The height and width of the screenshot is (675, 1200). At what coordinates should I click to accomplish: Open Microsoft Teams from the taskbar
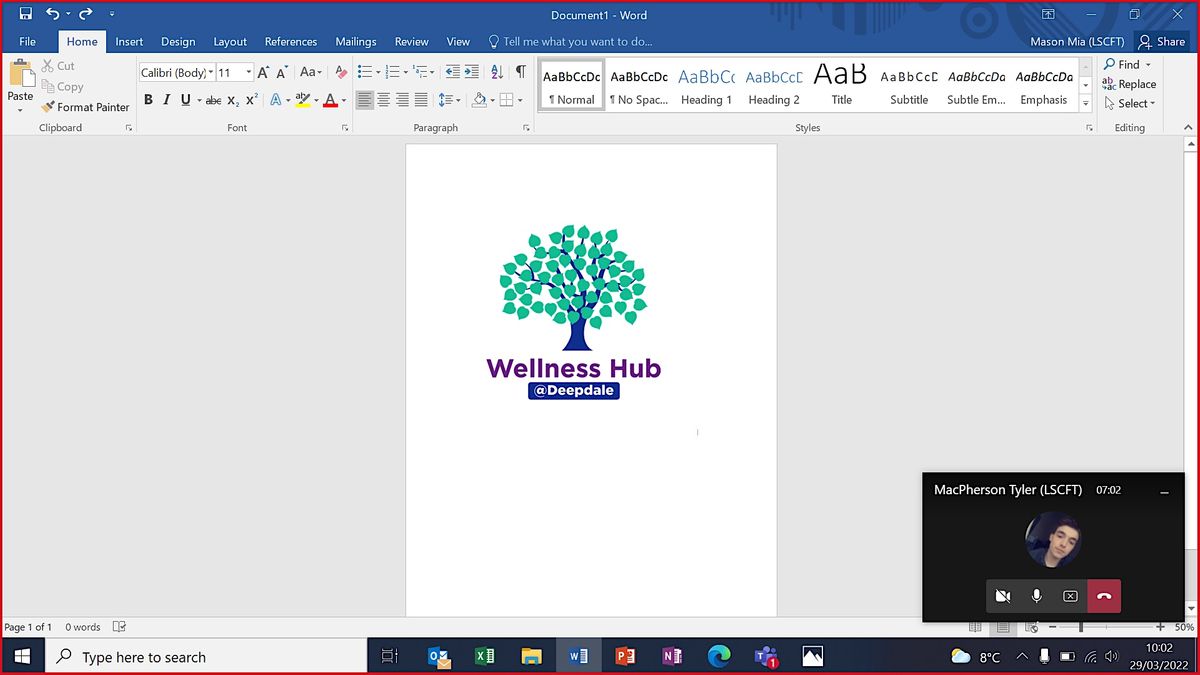(766, 656)
